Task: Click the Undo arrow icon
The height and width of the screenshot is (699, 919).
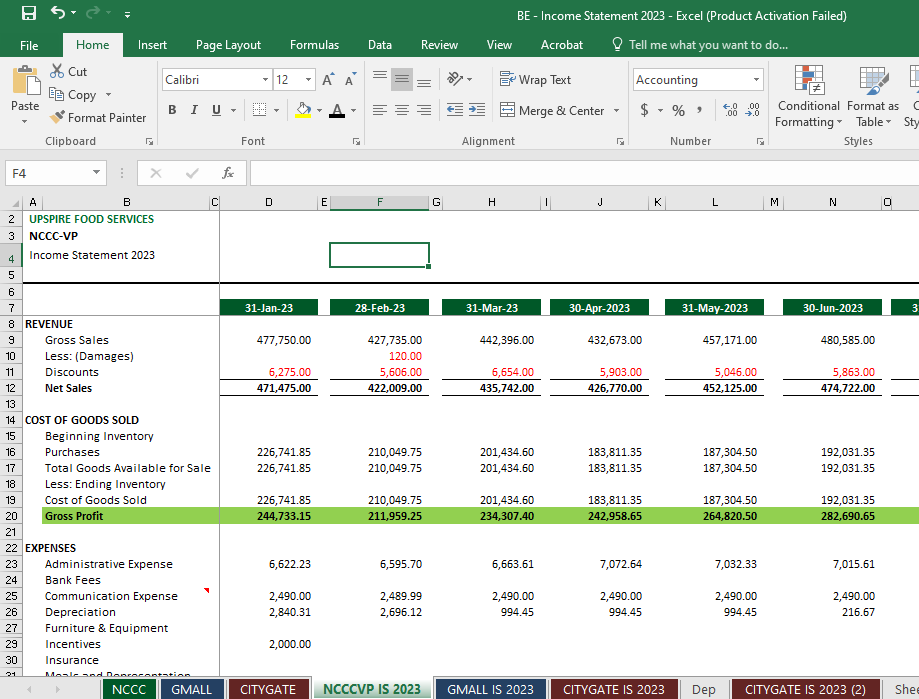Action: click(x=58, y=14)
